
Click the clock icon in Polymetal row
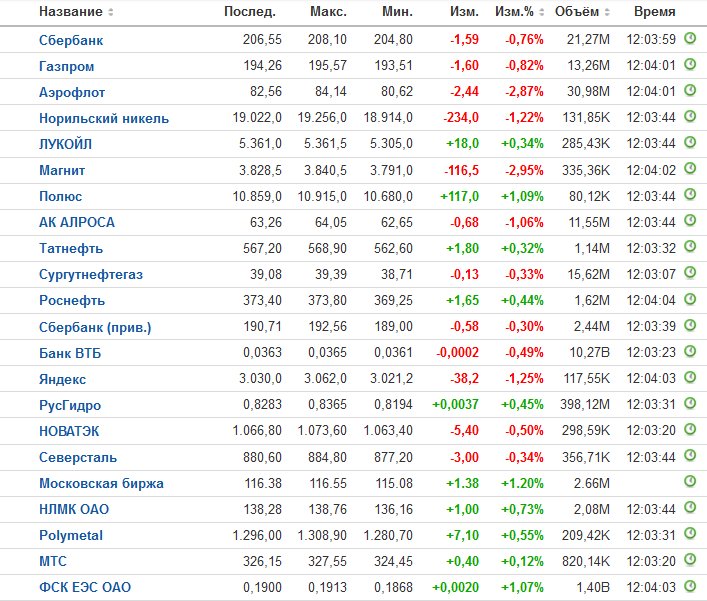click(690, 534)
